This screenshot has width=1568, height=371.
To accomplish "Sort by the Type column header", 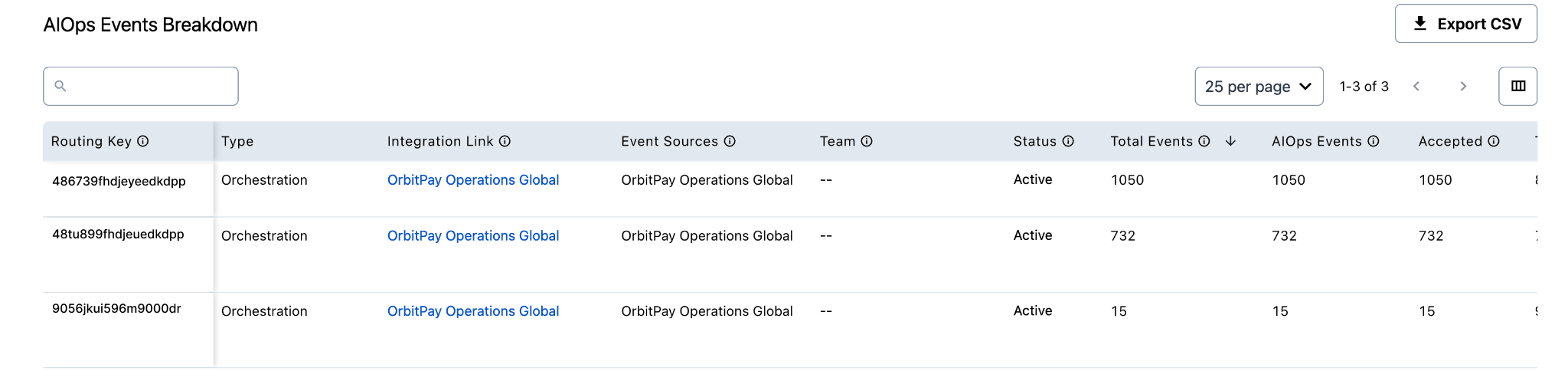I will click(x=237, y=141).
